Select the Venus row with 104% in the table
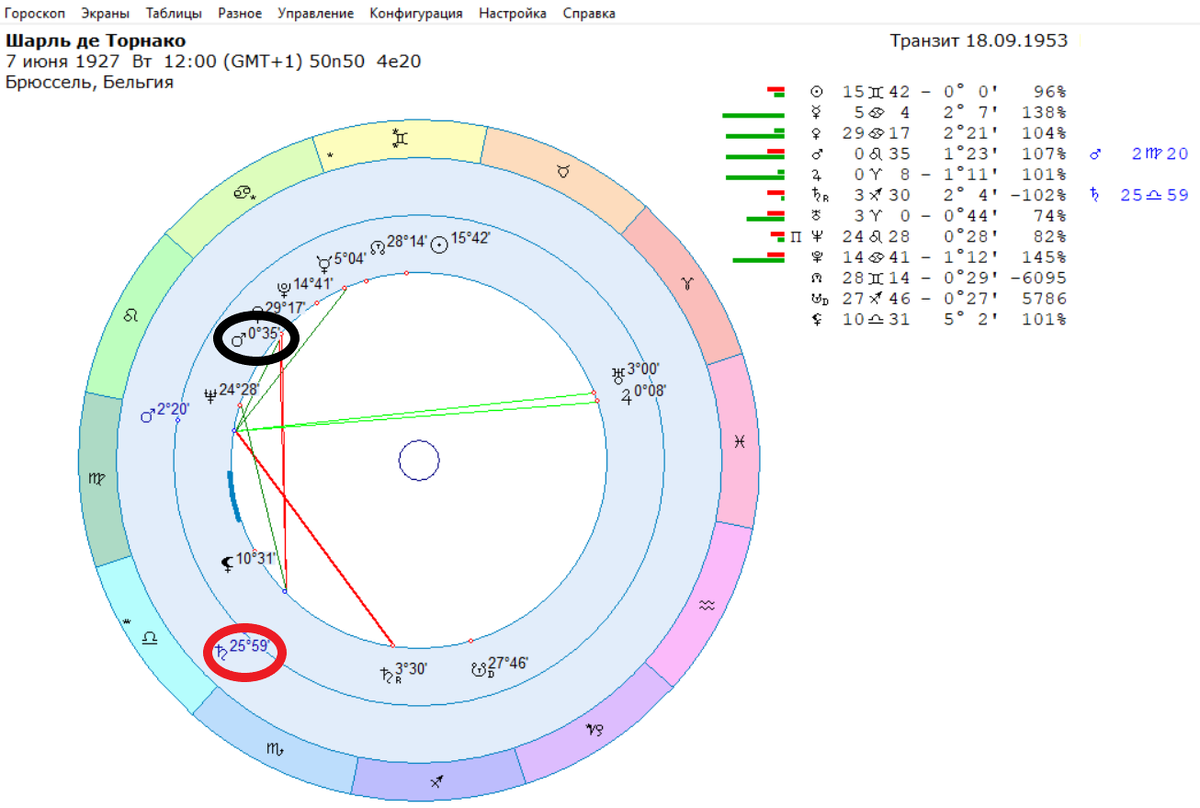Image resolution: width=1200 pixels, height=808 pixels. click(x=937, y=133)
